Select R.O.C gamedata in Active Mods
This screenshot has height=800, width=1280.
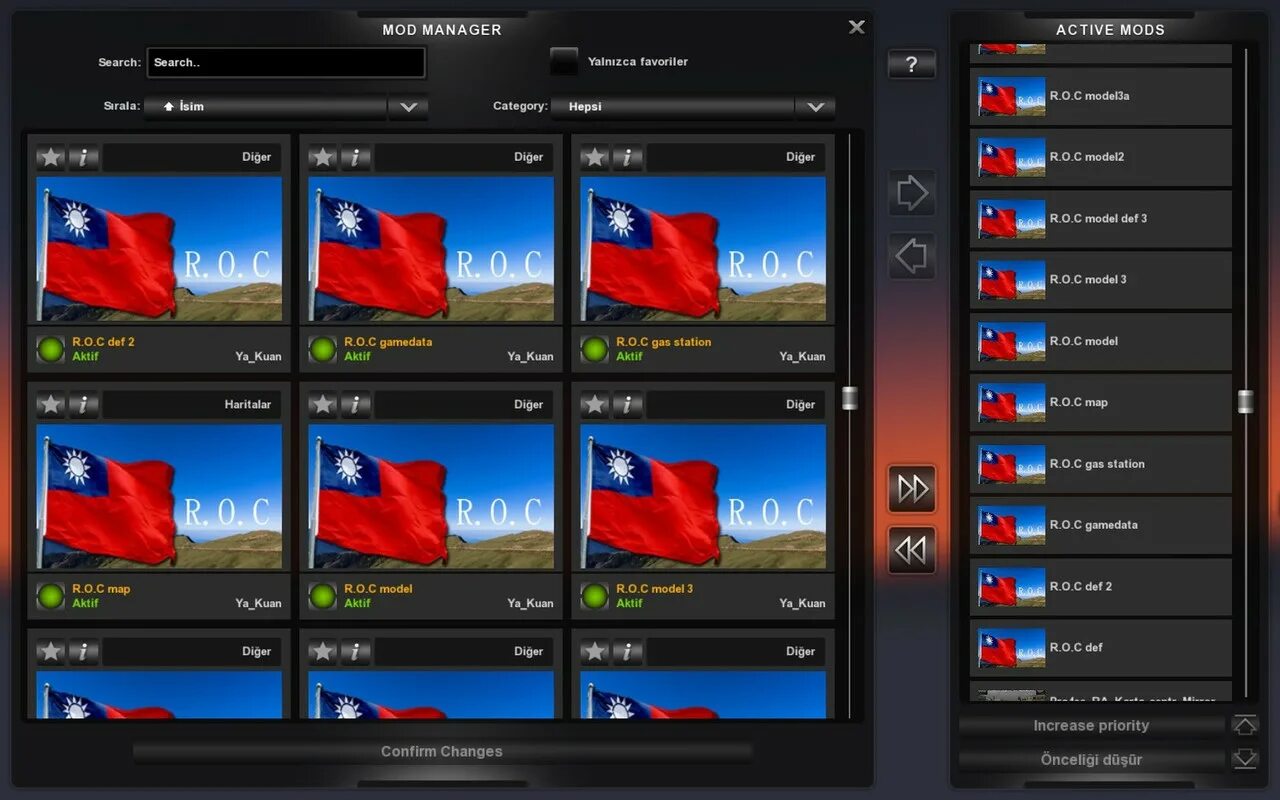1101,525
